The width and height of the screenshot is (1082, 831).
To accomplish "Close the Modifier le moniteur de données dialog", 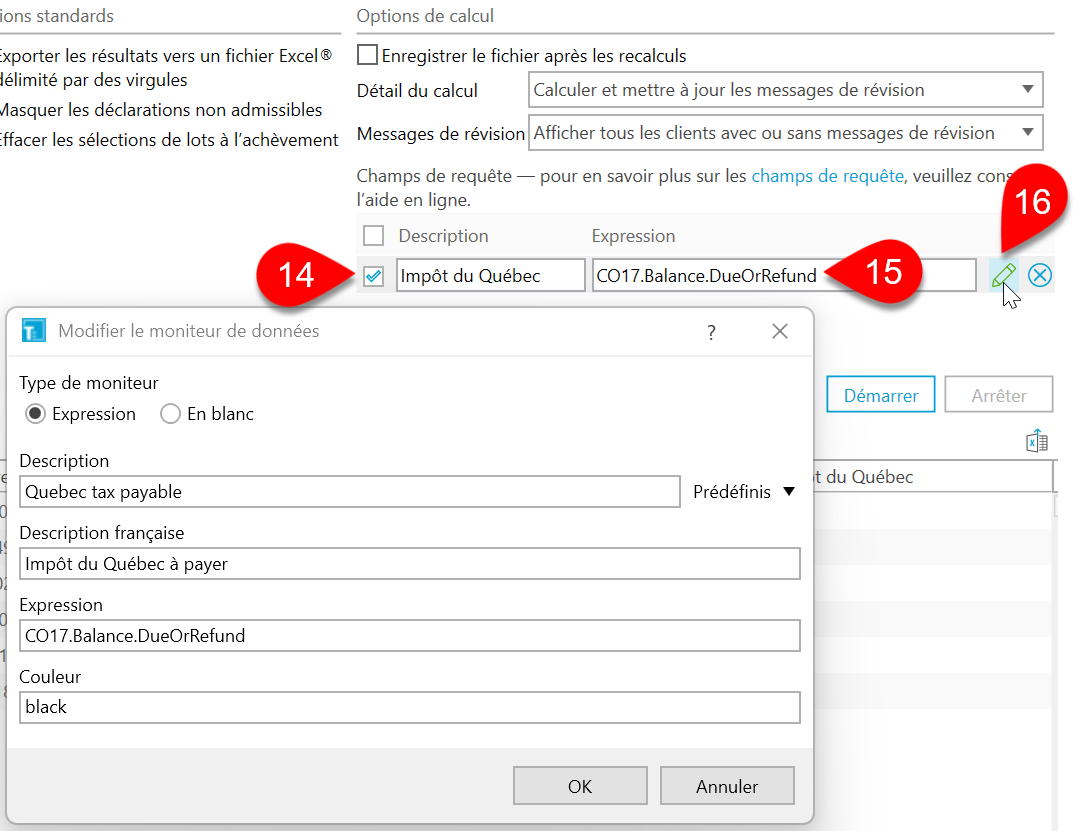I will coord(780,332).
